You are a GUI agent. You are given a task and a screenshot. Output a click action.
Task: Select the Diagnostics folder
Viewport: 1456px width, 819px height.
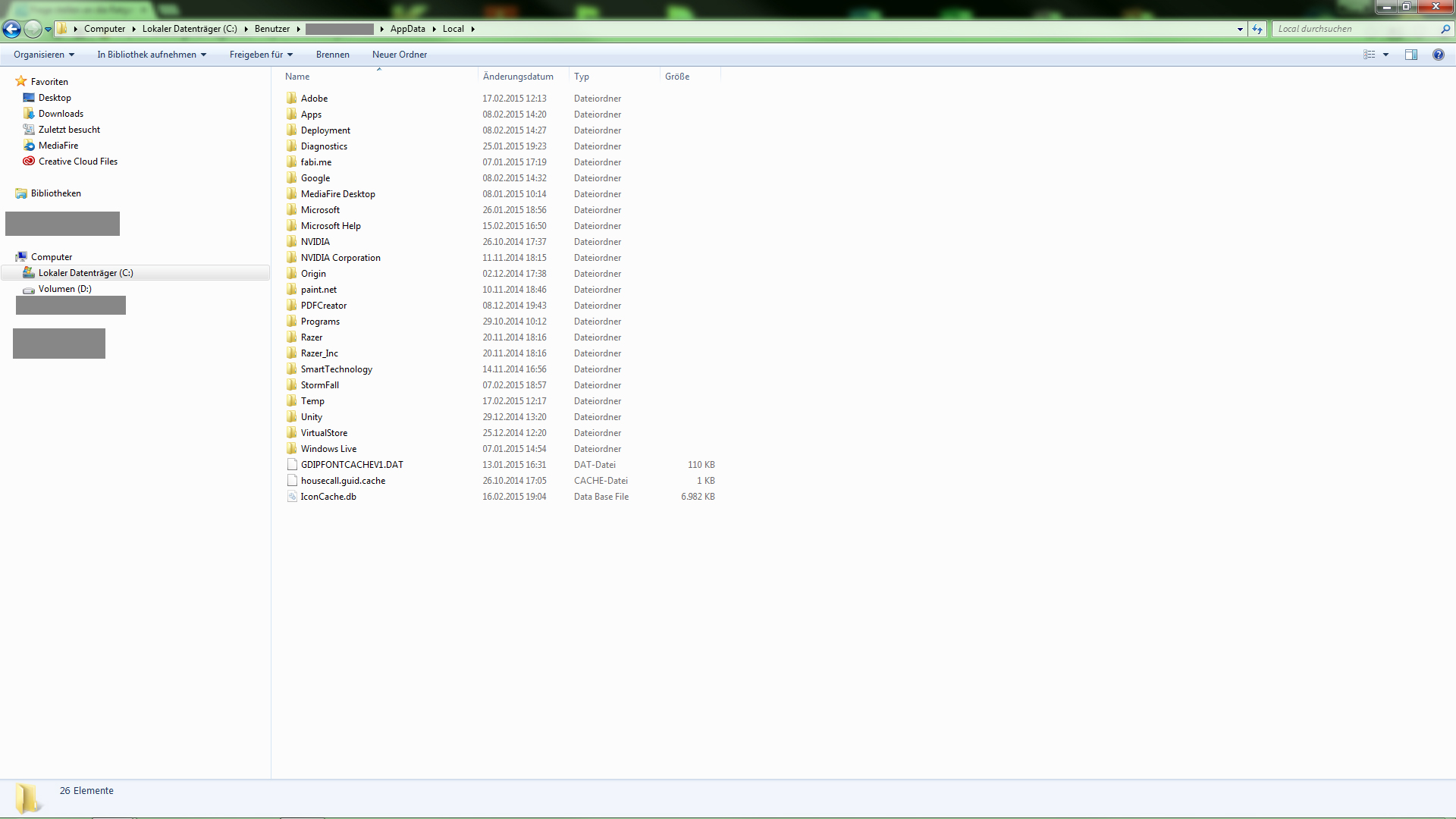[x=324, y=146]
